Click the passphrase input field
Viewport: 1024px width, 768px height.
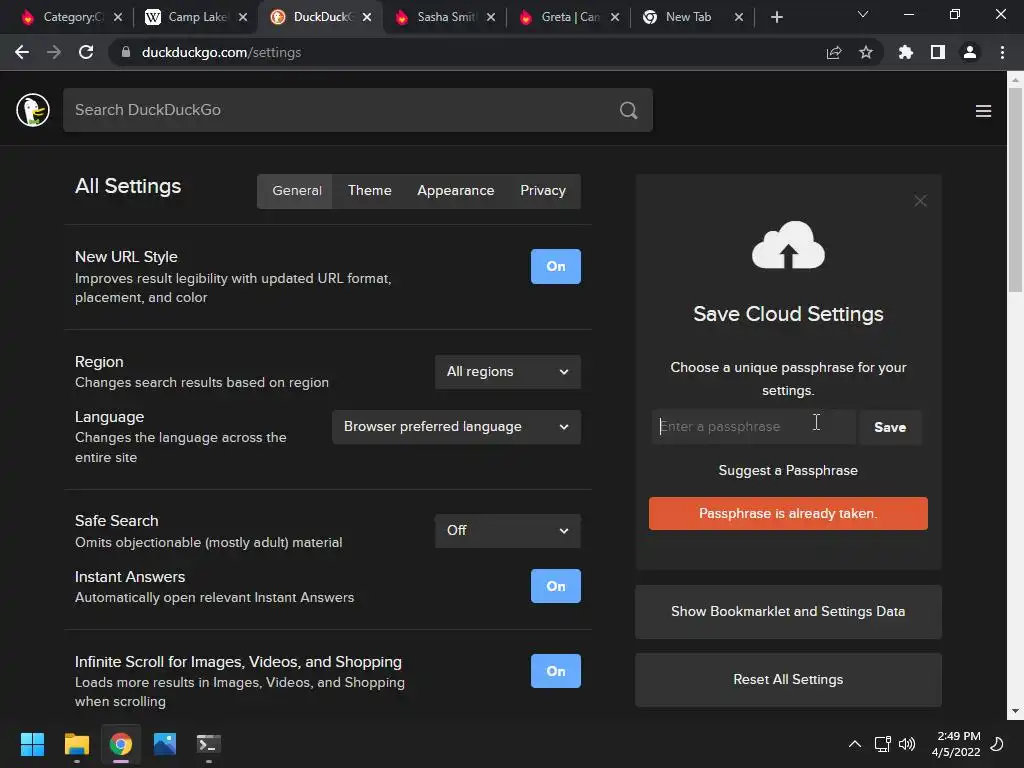(x=754, y=427)
